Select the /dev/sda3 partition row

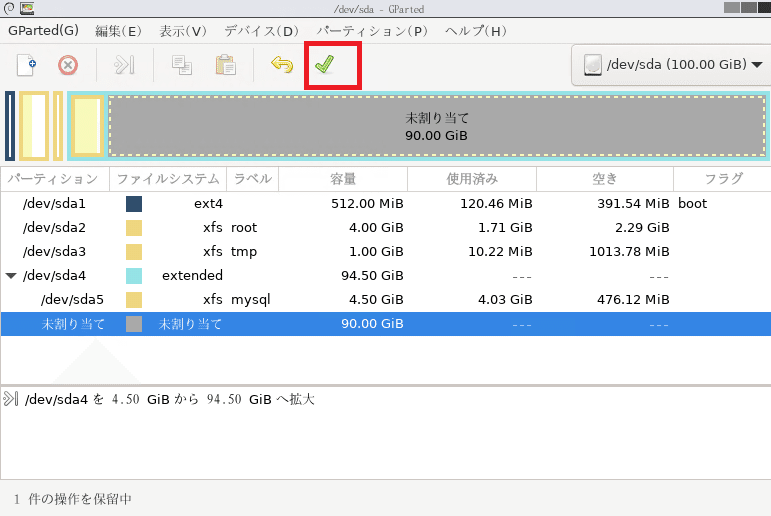386,252
